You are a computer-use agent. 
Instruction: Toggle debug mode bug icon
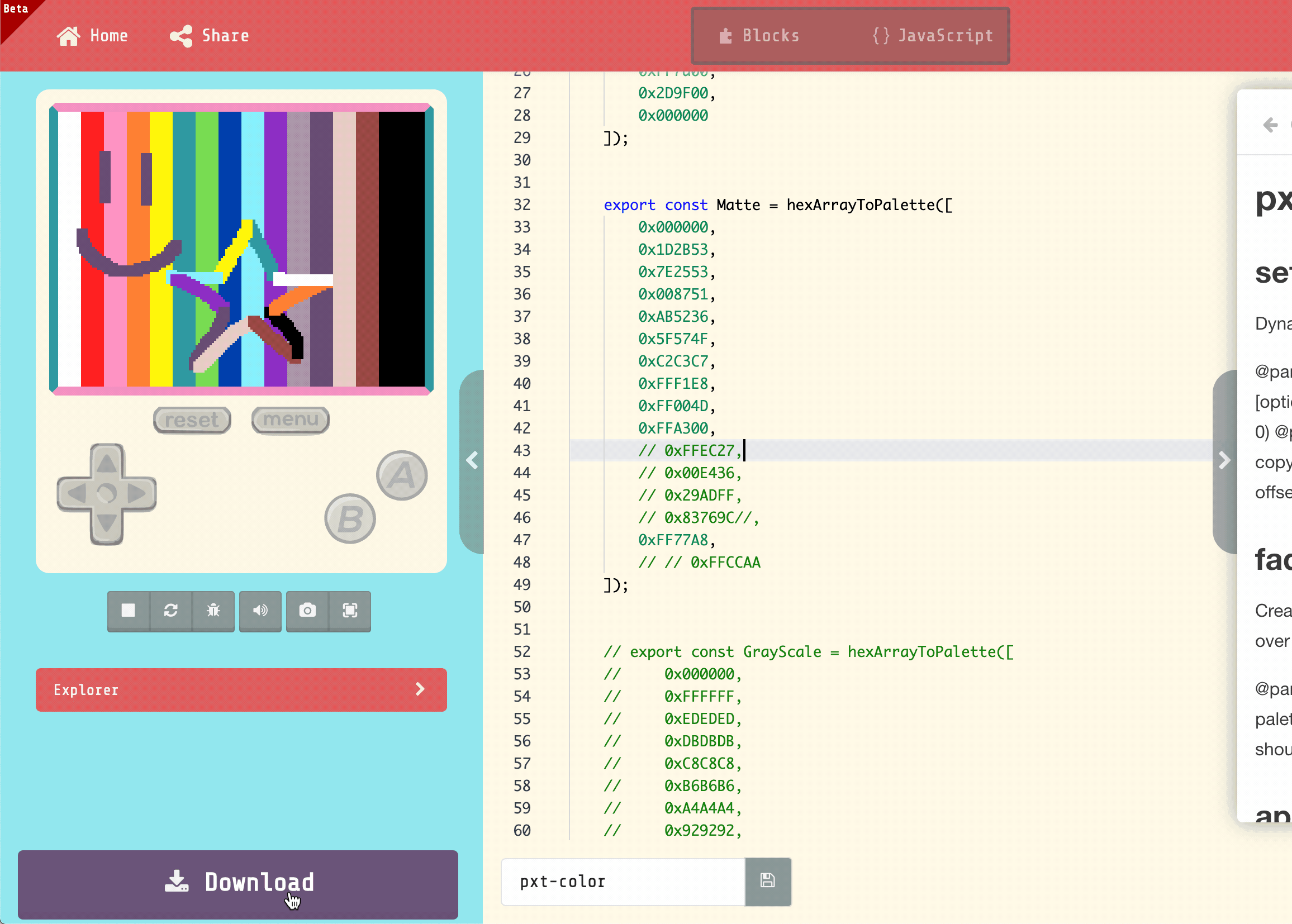213,611
